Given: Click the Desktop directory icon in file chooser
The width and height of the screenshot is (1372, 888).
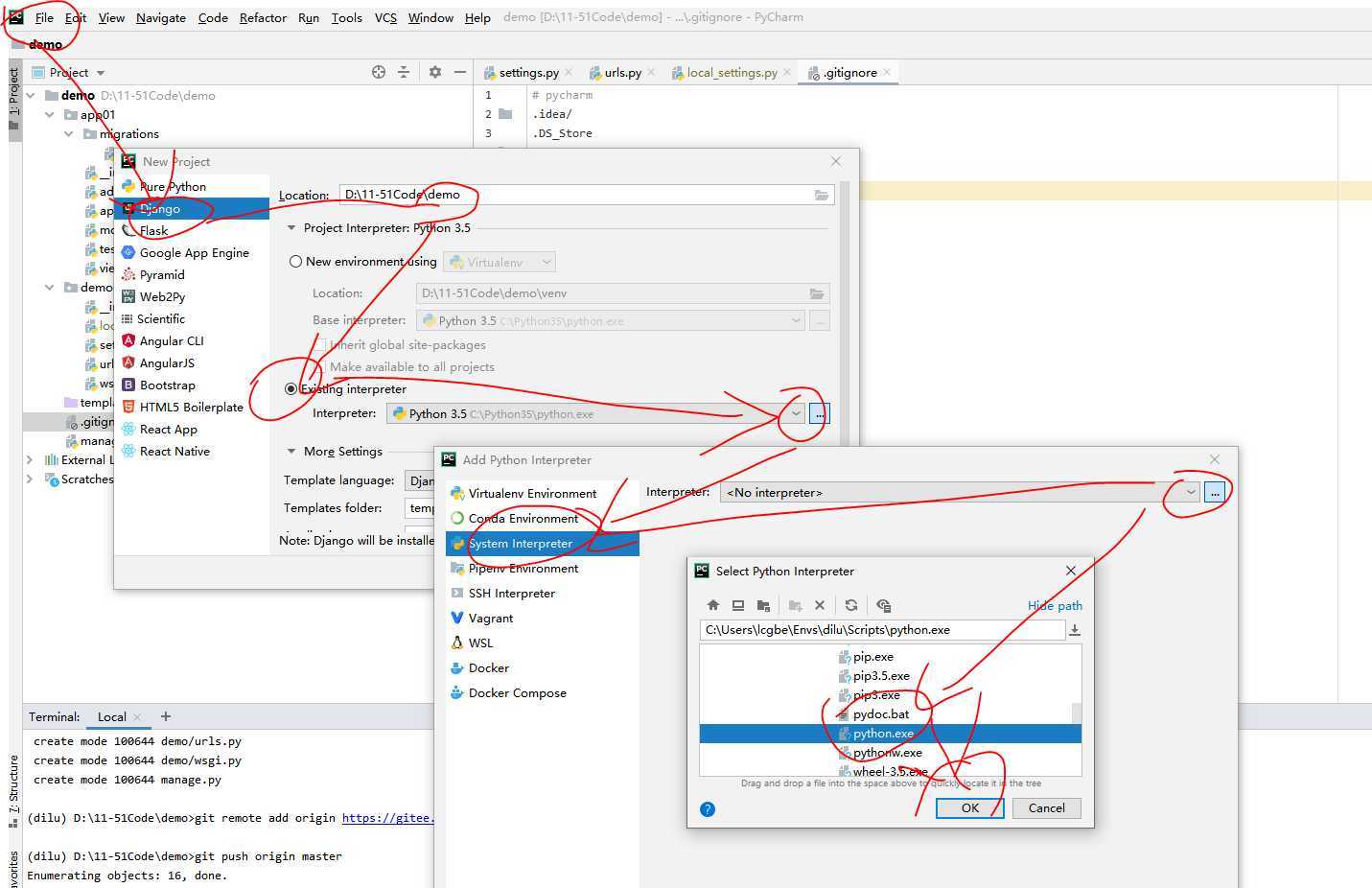Looking at the screenshot, I should pos(738,605).
